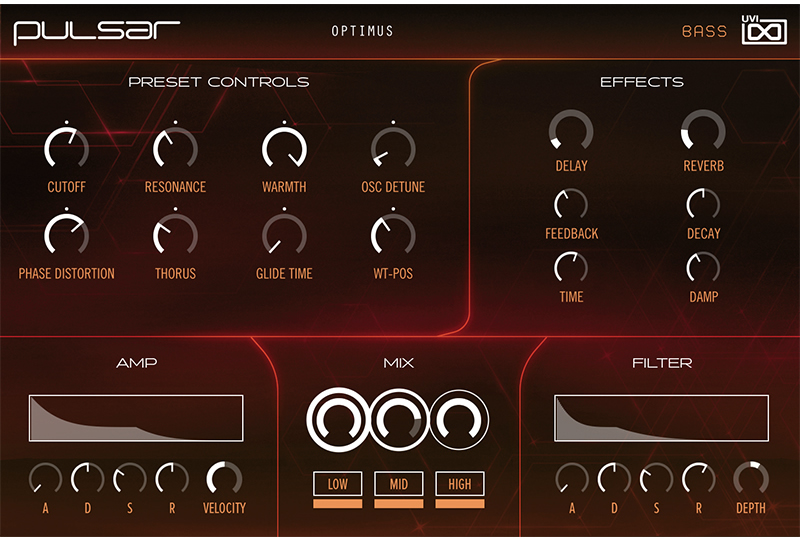Image resolution: width=800 pixels, height=539 pixels.
Task: Select the WT-POS knob
Action: click(x=393, y=235)
